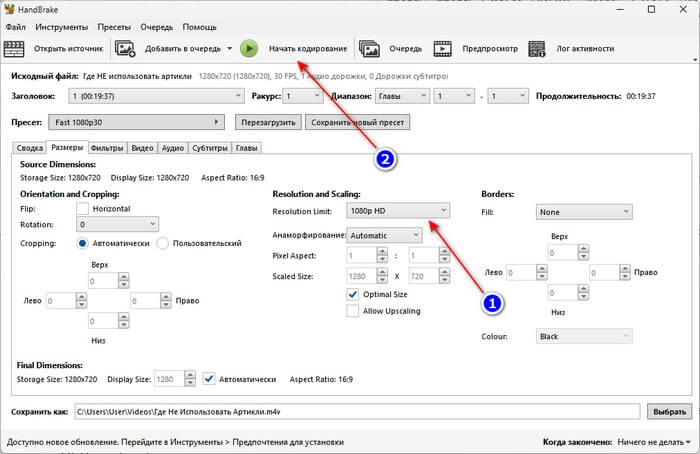
Task: Click the Pixel Aspect second stepper
Action: coord(444,255)
